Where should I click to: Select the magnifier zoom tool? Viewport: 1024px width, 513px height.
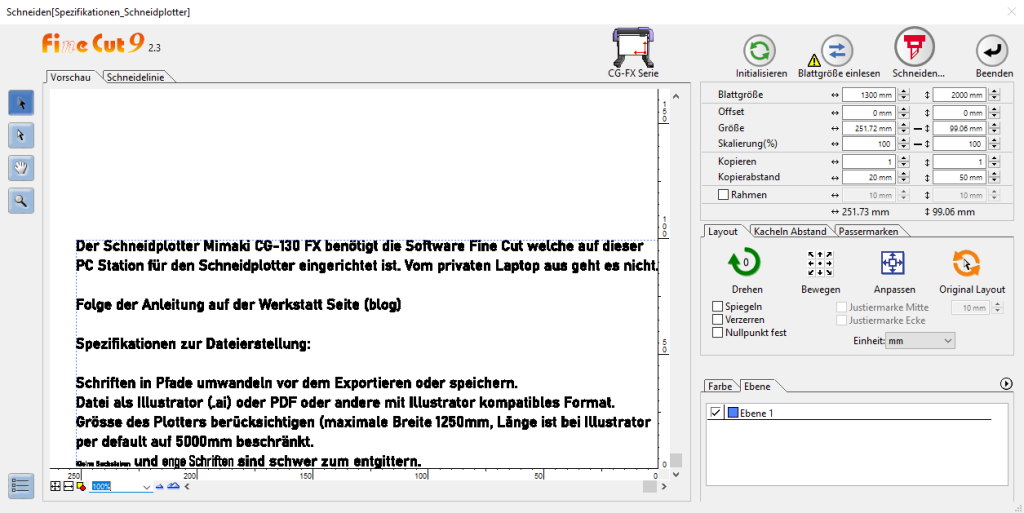[x=20, y=200]
